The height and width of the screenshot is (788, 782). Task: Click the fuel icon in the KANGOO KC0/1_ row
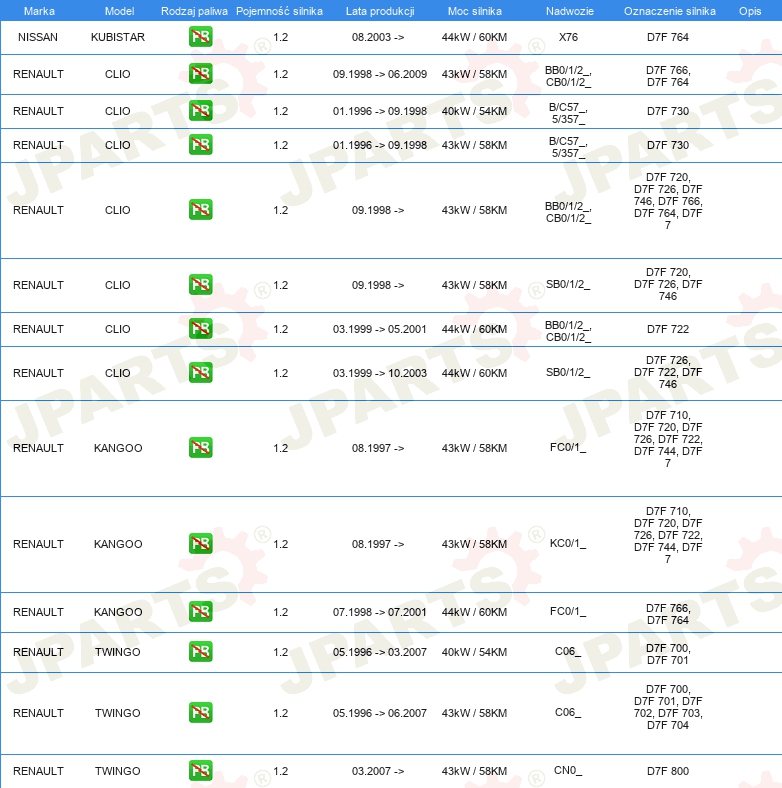tap(201, 544)
